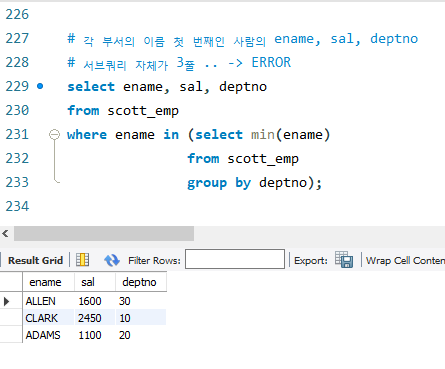Click 'from scott_emp' in the subquery on line 232
This screenshot has width=445, height=369.
coord(243,159)
